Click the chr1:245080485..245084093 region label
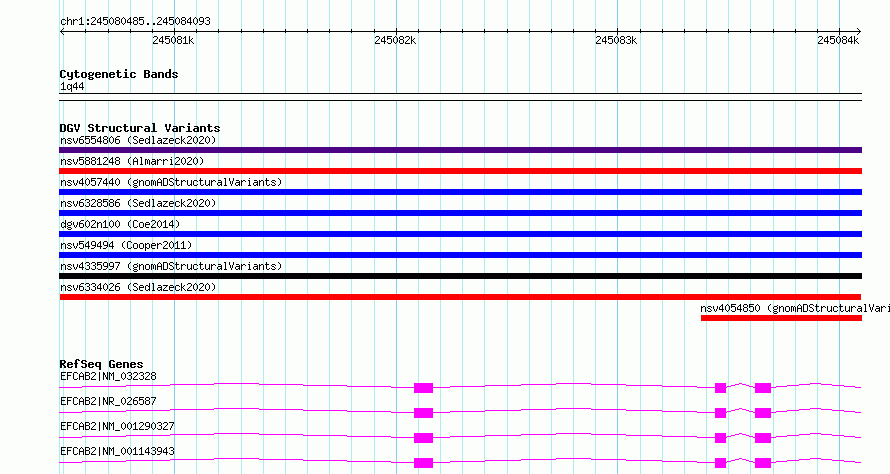The width and height of the screenshot is (890, 474). click(135, 22)
